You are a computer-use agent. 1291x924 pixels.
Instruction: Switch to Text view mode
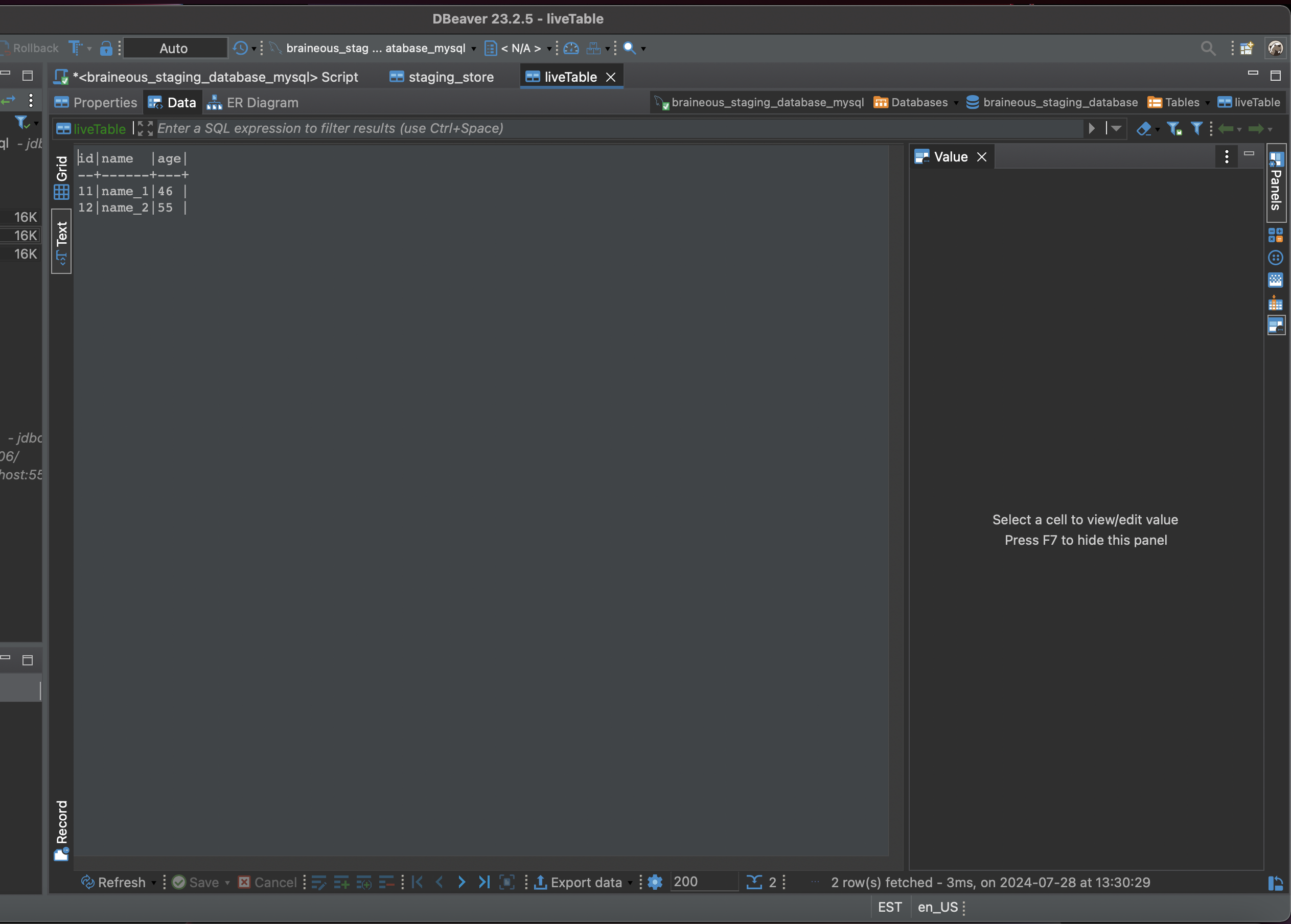tap(61, 242)
